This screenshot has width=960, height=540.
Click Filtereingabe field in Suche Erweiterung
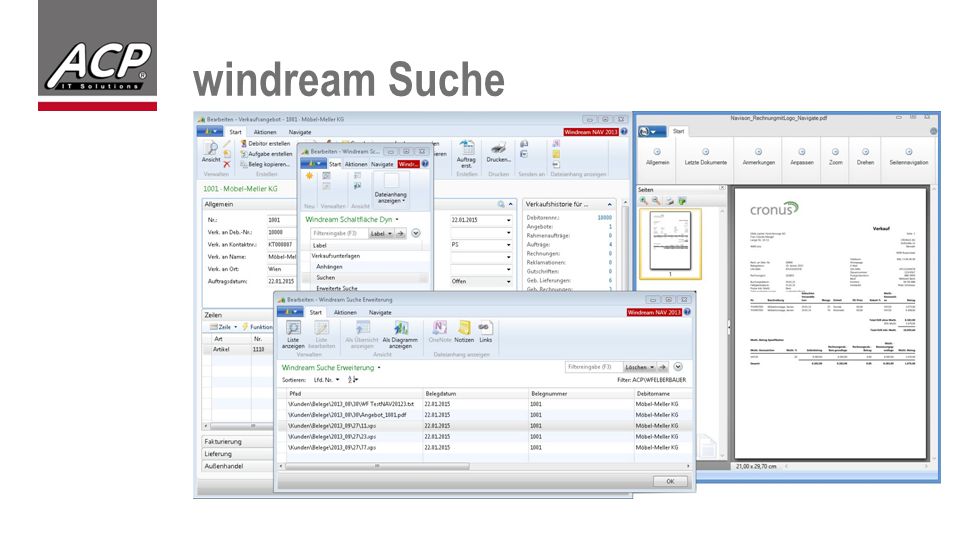[x=593, y=367]
